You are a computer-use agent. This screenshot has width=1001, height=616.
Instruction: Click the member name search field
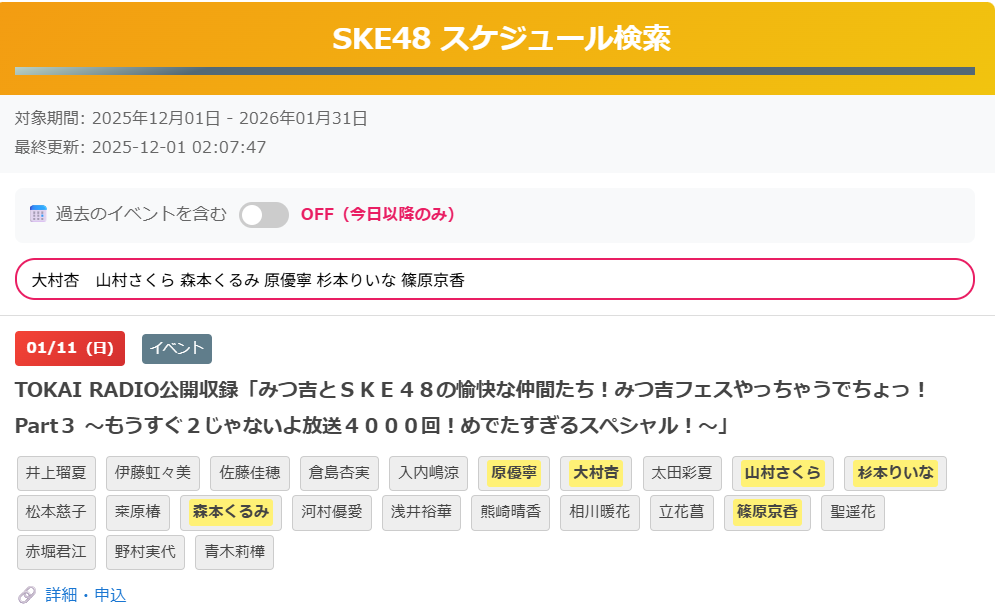495,280
